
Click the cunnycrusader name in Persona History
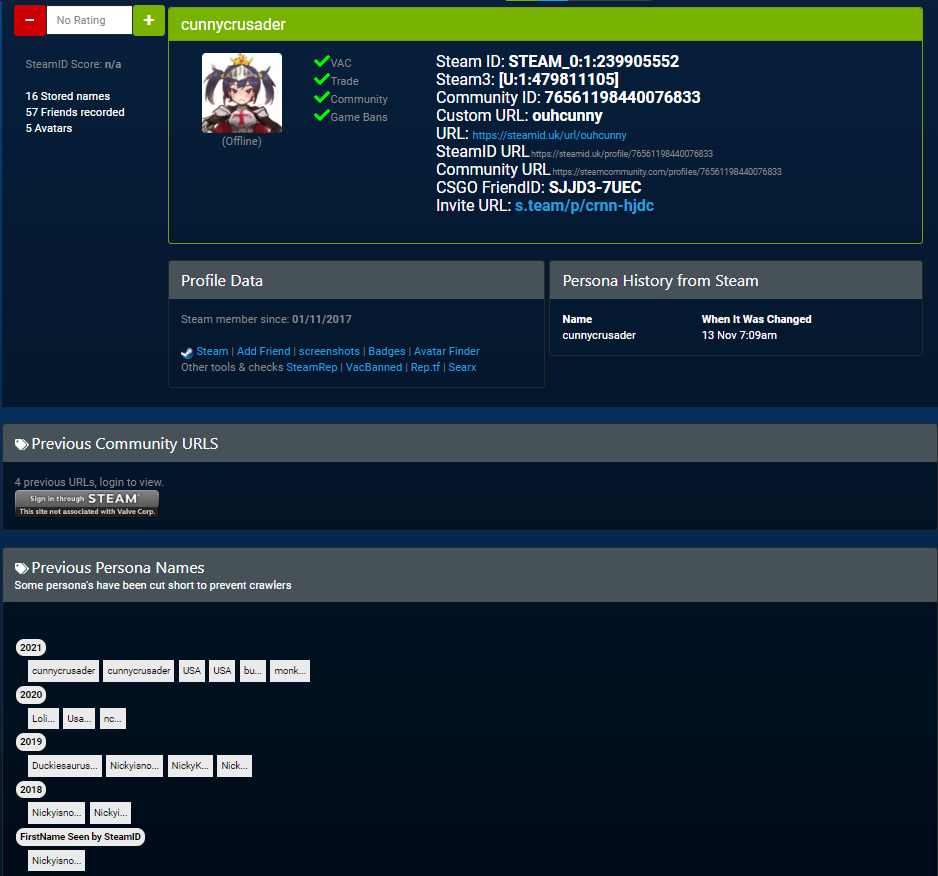[599, 336]
